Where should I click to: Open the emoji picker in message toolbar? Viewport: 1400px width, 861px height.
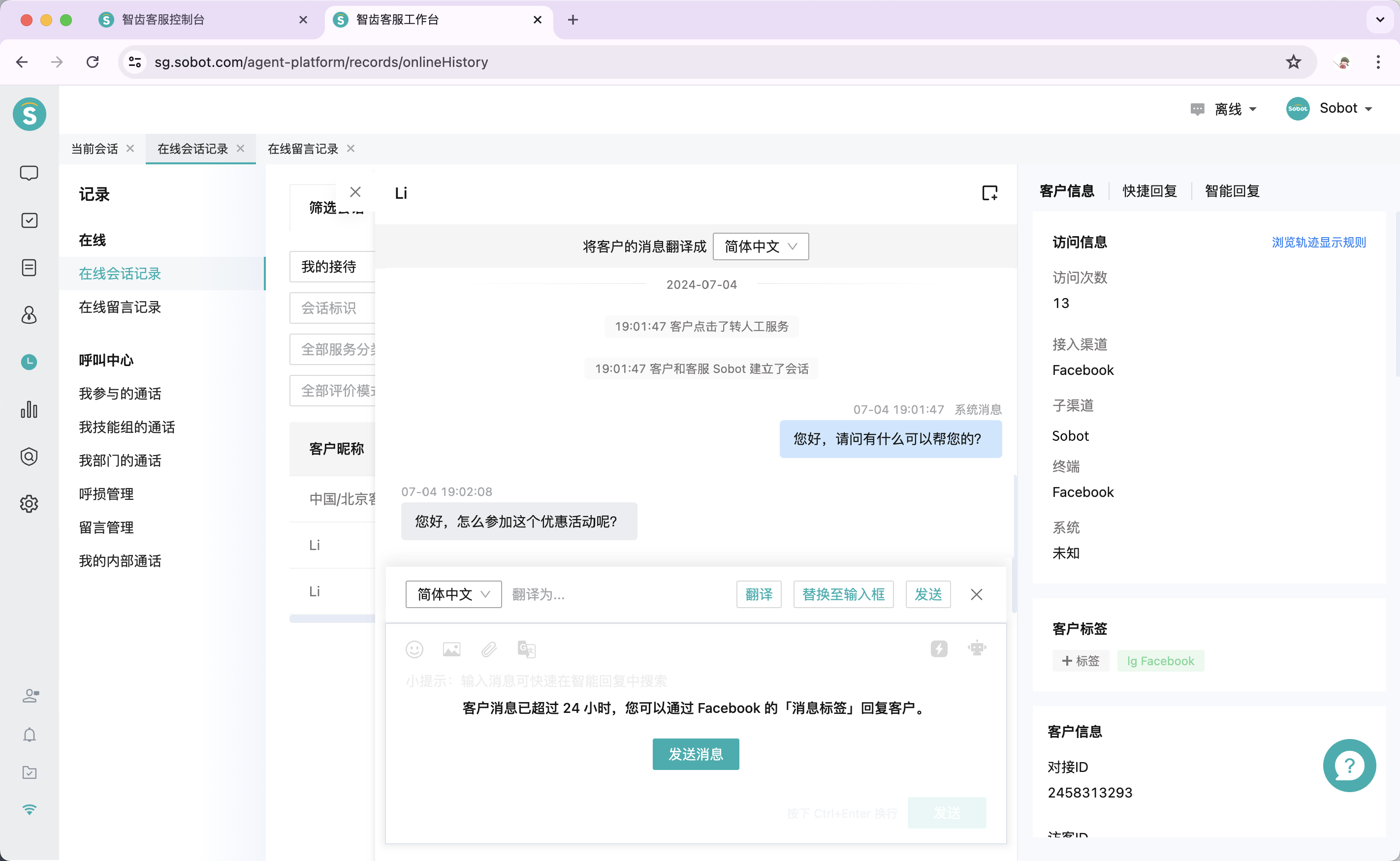(414, 649)
